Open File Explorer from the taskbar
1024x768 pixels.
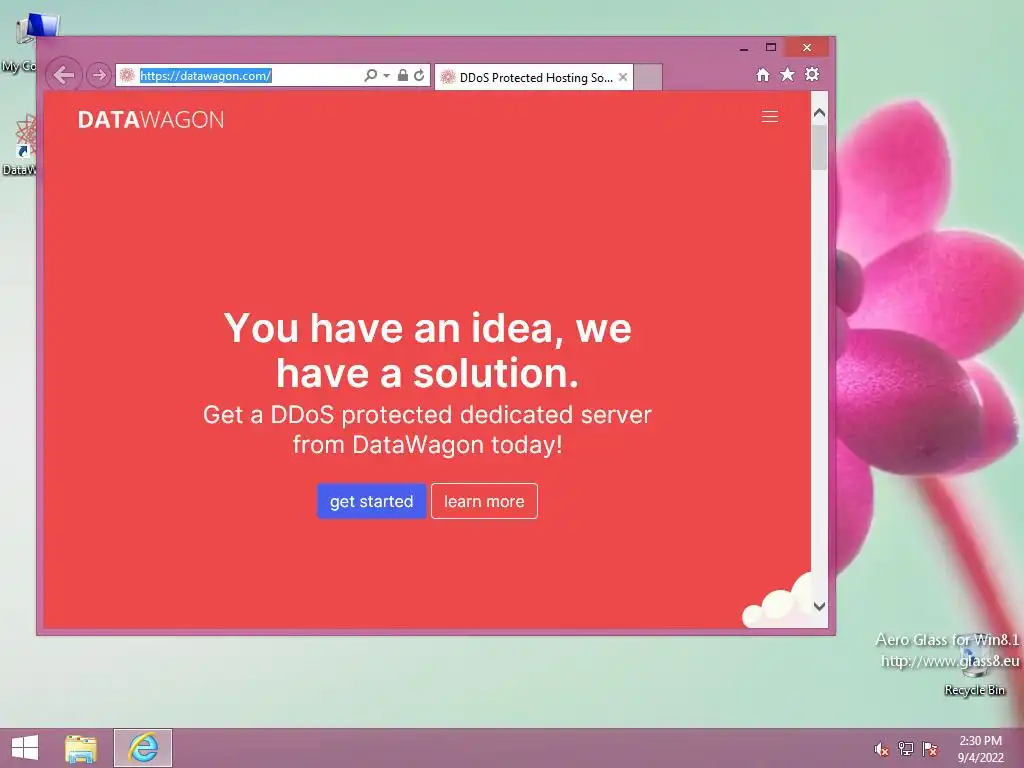click(x=81, y=748)
